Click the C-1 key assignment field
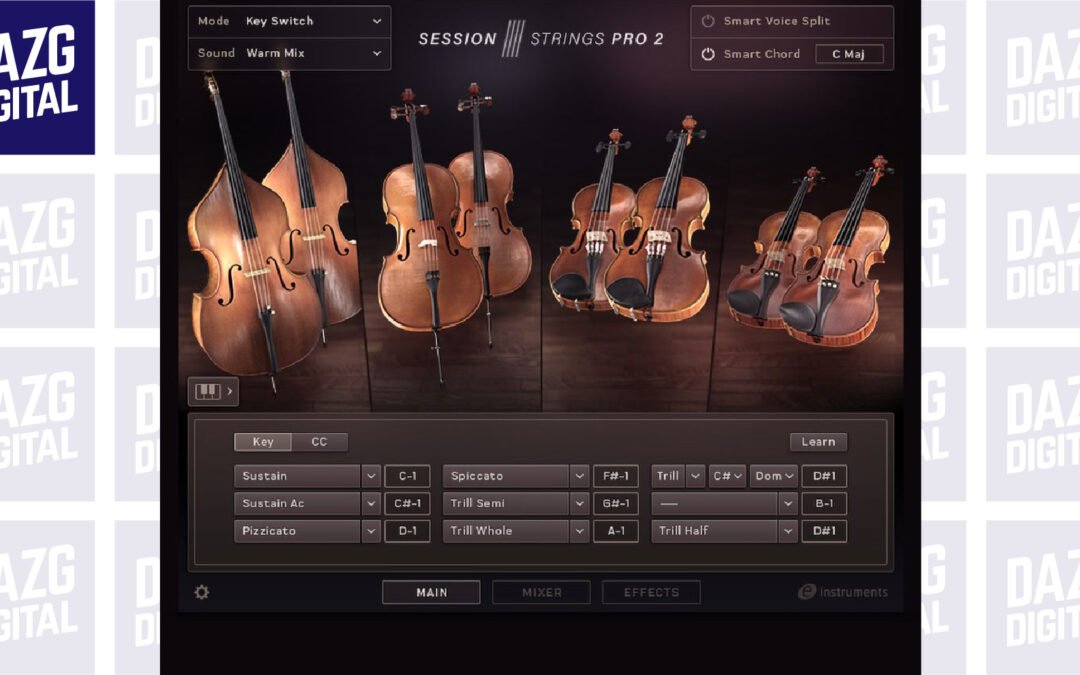1080x675 pixels. point(407,476)
